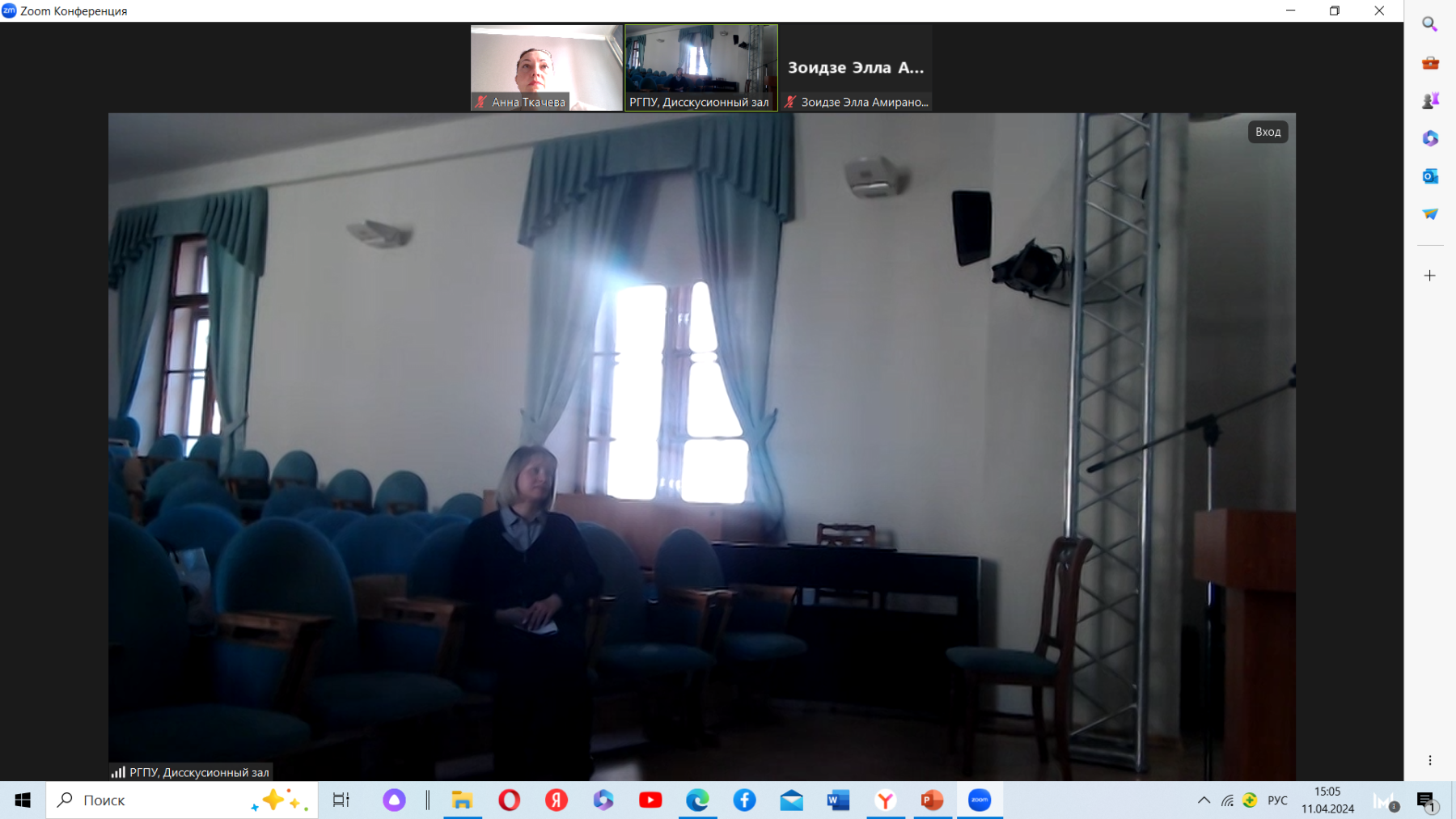Open Microsoft 365 in Edge sidebar
Image resolution: width=1456 pixels, height=819 pixels.
1430,138
